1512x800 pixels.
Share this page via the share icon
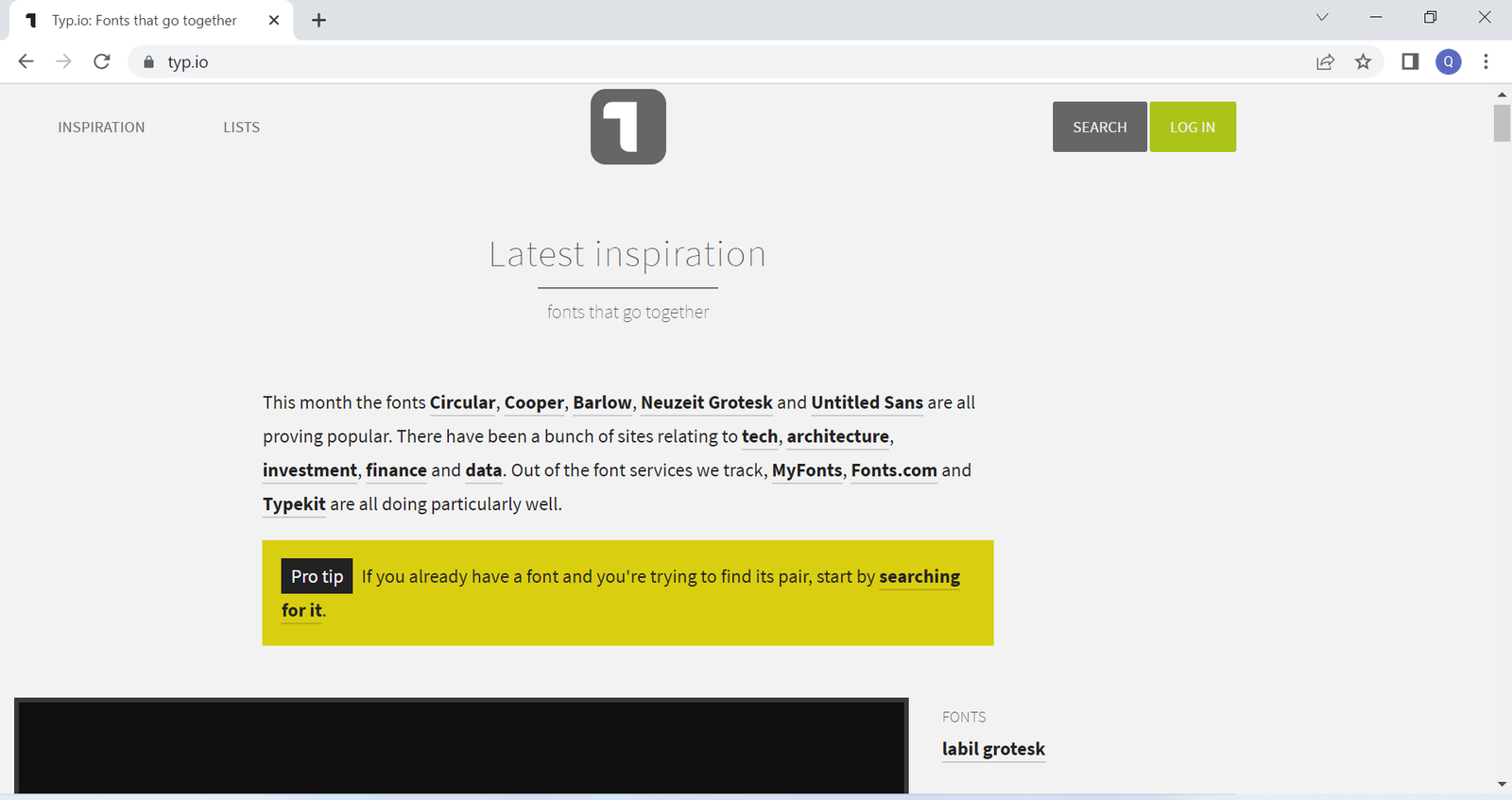pyautogui.click(x=1325, y=61)
